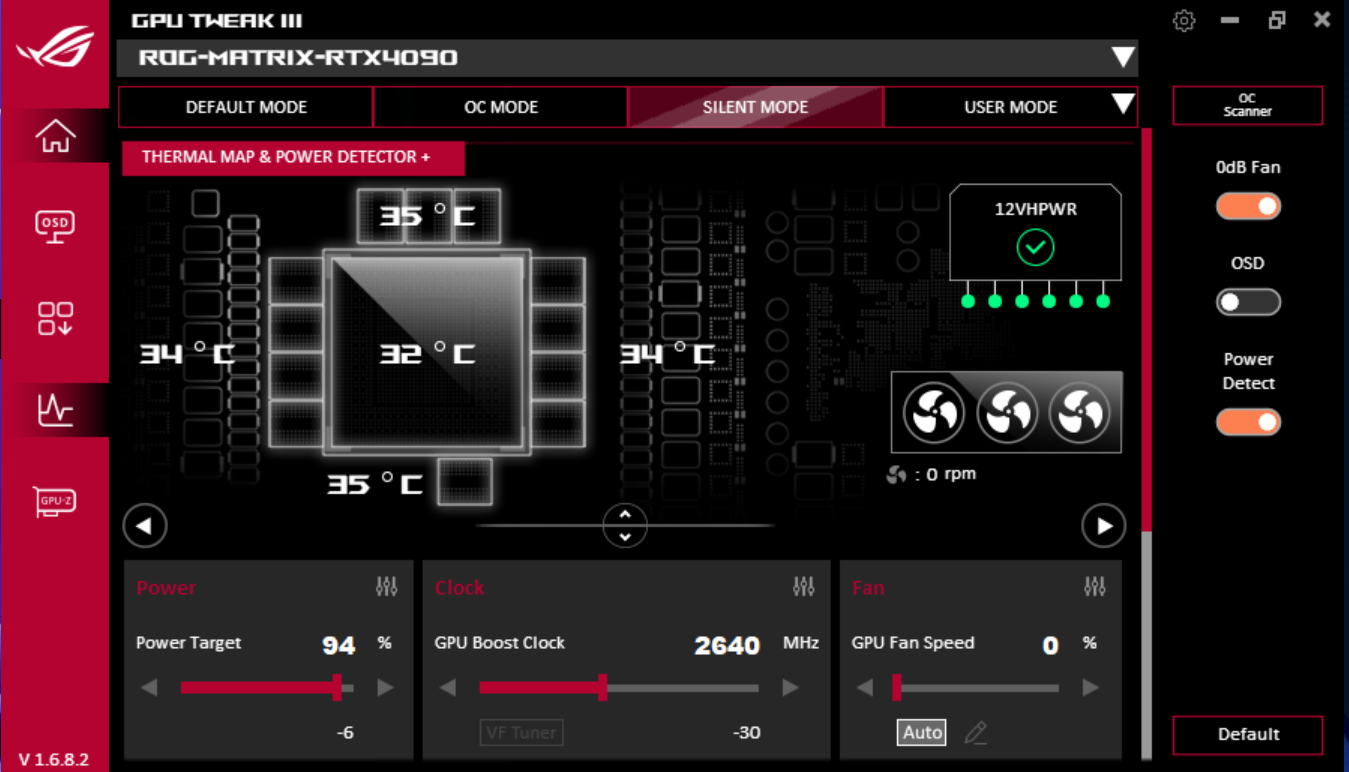This screenshot has width=1349, height=772.
Task: Decrease Power Target with left arrow
Action: tap(149, 688)
